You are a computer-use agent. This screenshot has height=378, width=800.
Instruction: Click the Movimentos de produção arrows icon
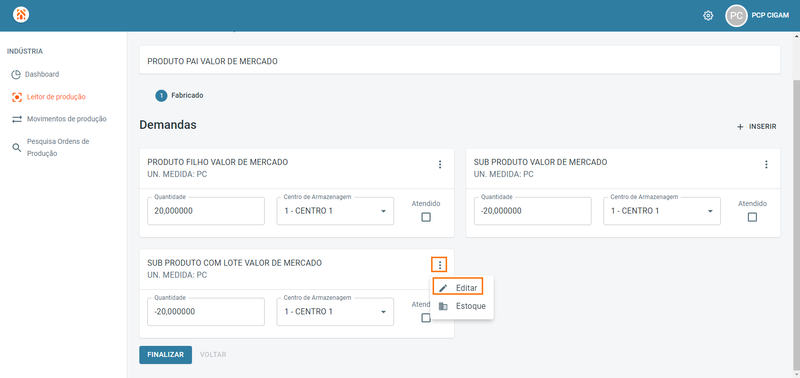(17, 119)
